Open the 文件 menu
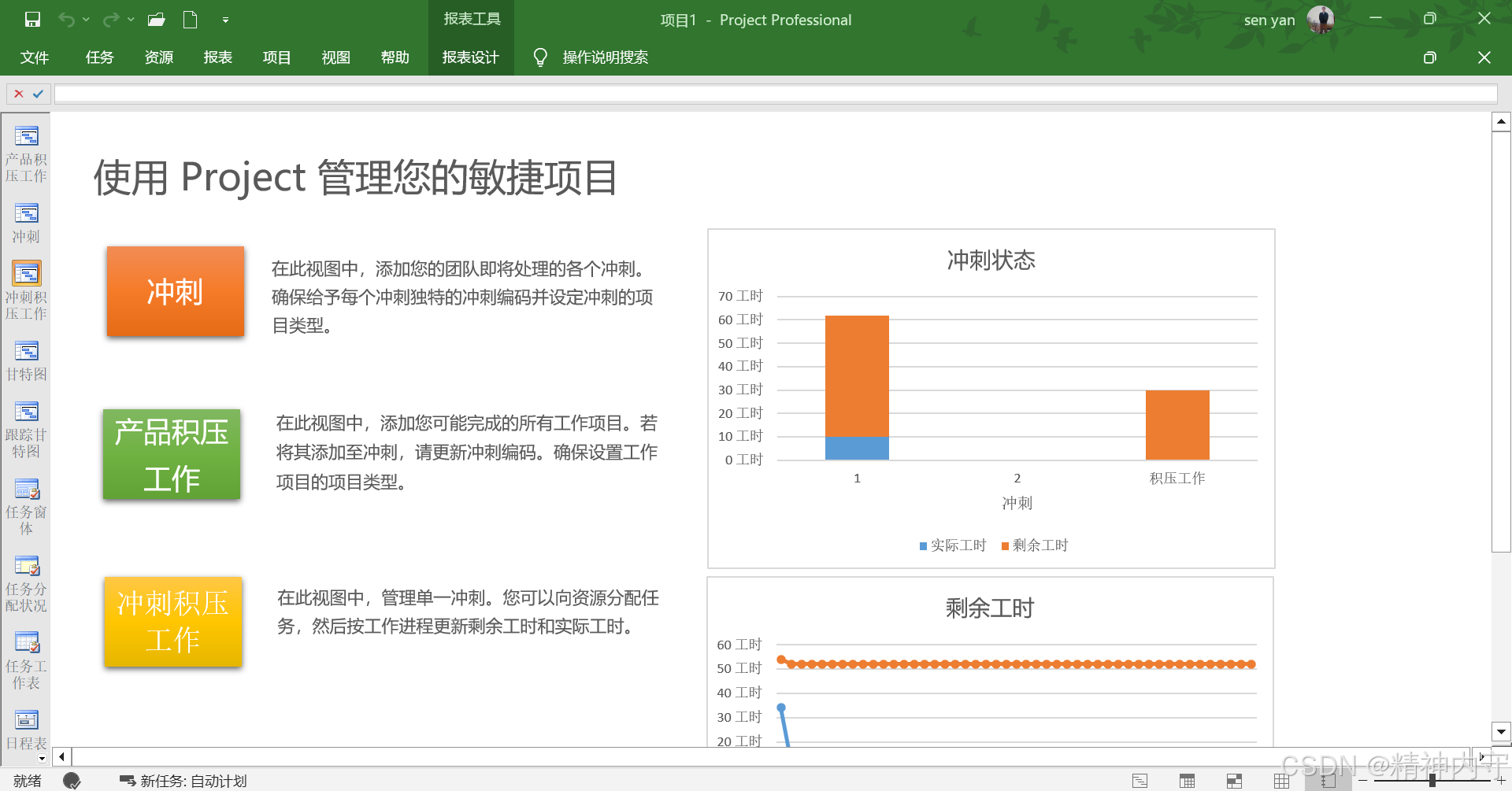Image resolution: width=1512 pixels, height=791 pixels. pyautogui.click(x=35, y=57)
